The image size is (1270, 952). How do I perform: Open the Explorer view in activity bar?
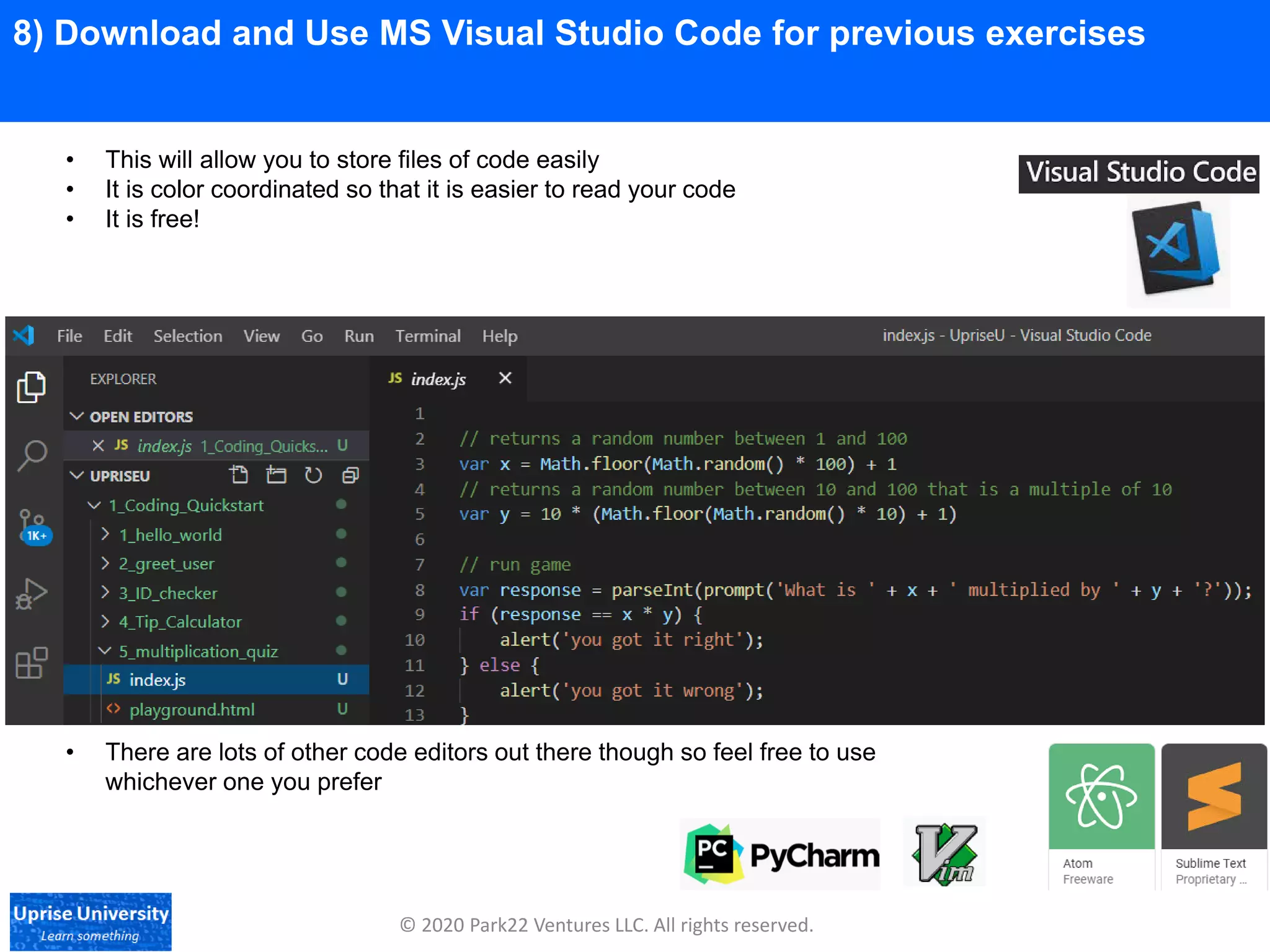coord(31,387)
